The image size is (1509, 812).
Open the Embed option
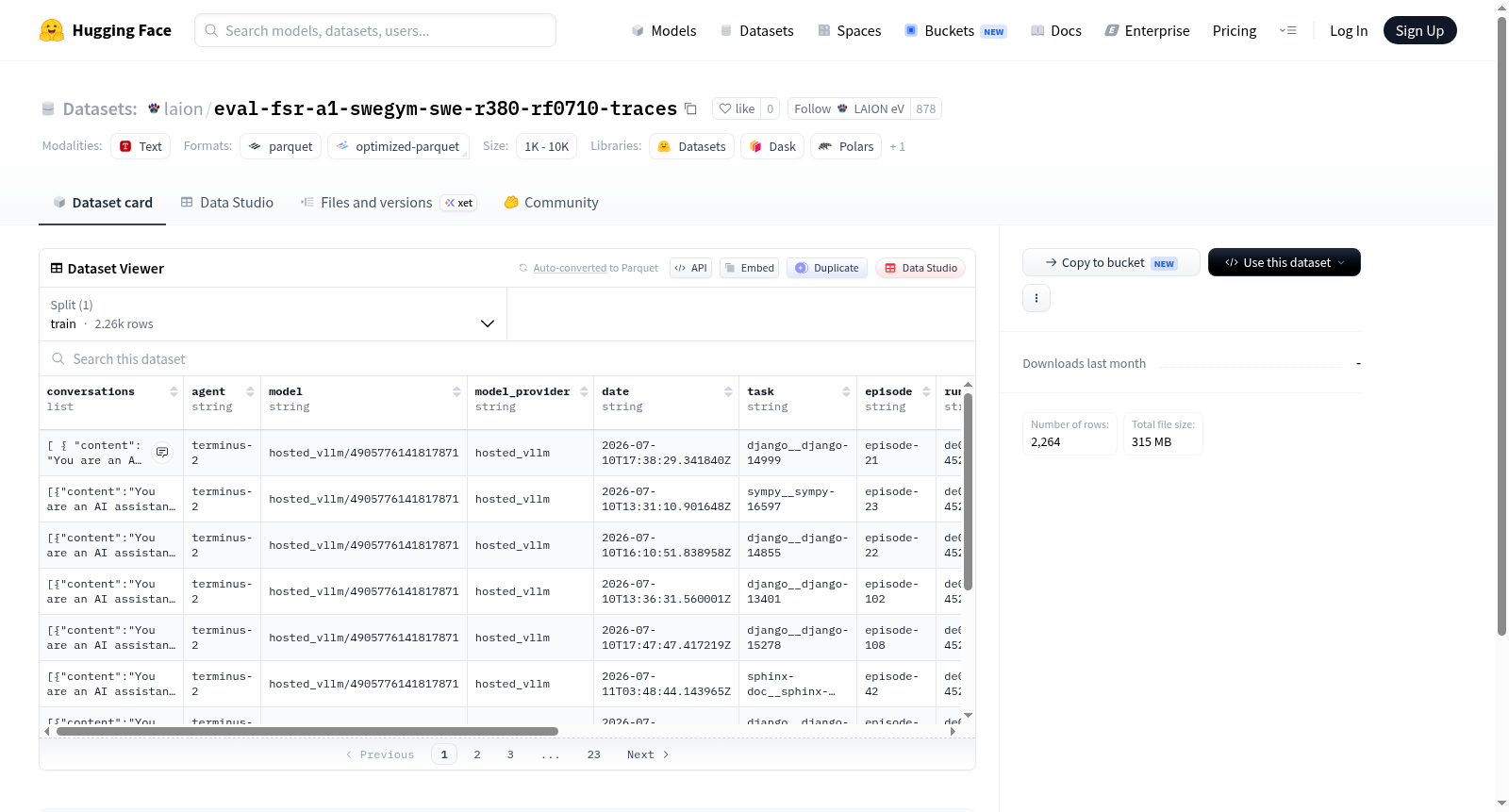(x=750, y=268)
